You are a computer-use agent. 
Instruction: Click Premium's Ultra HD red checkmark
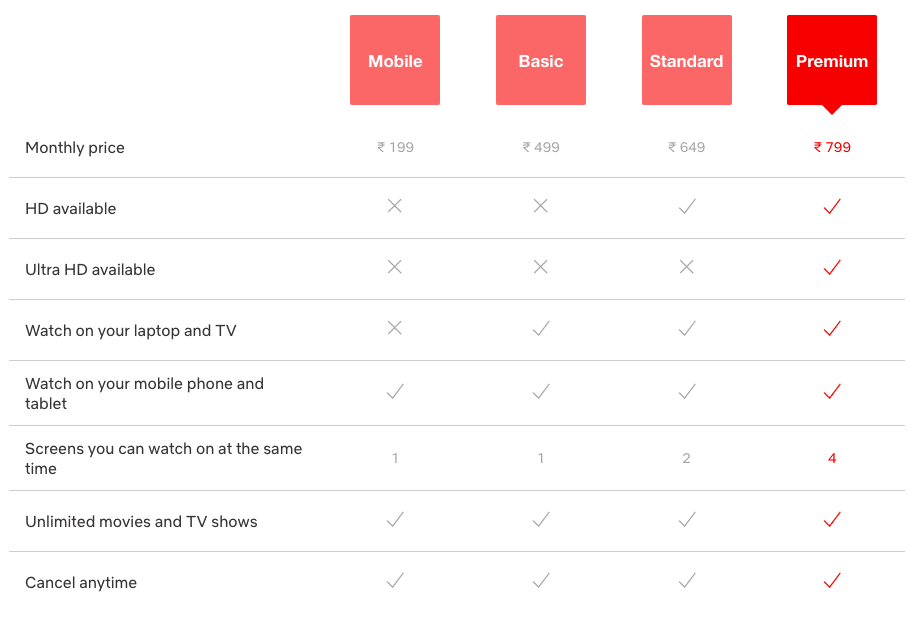pos(832,267)
